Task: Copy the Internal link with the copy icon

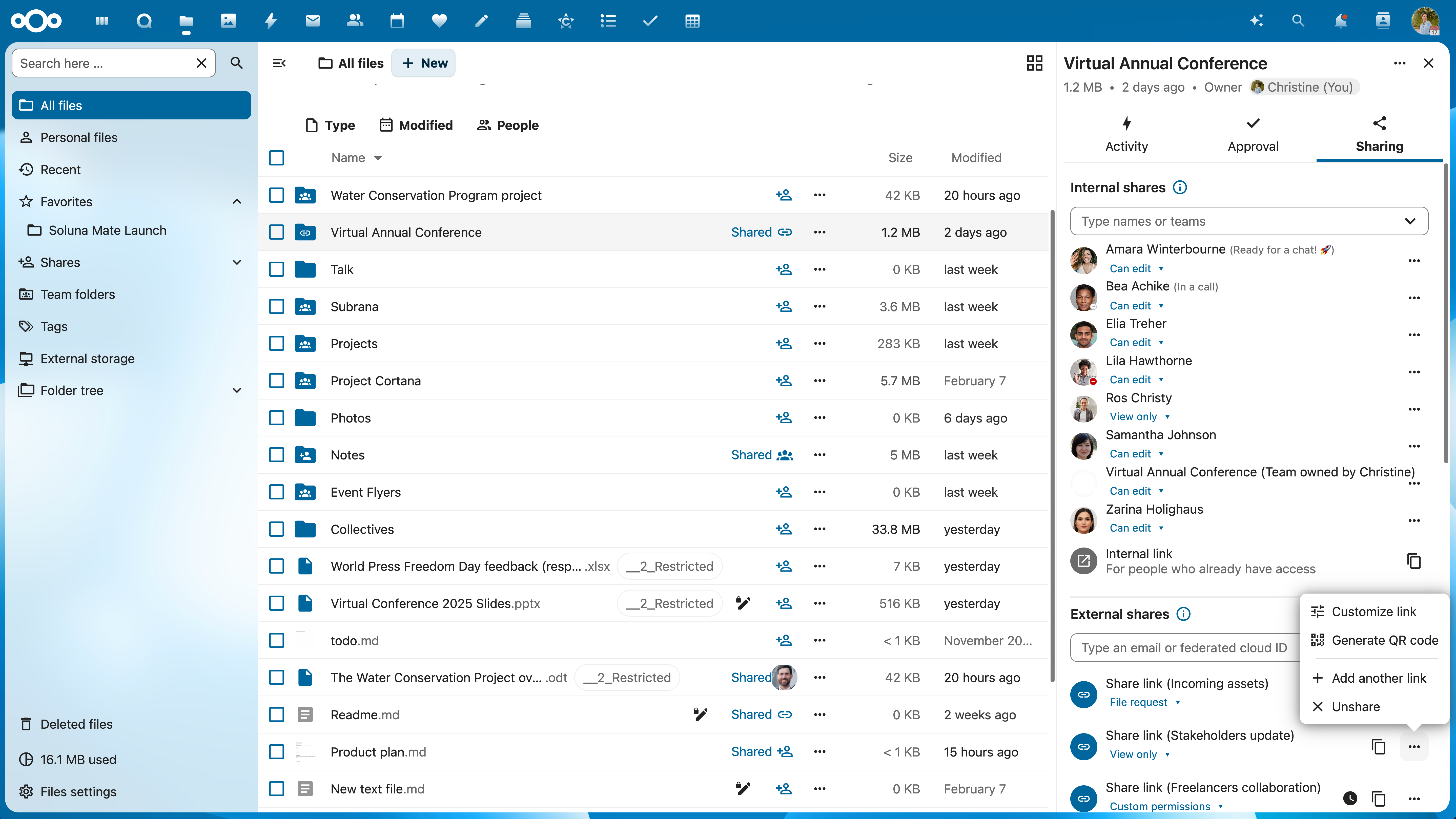Action: 1414,561
